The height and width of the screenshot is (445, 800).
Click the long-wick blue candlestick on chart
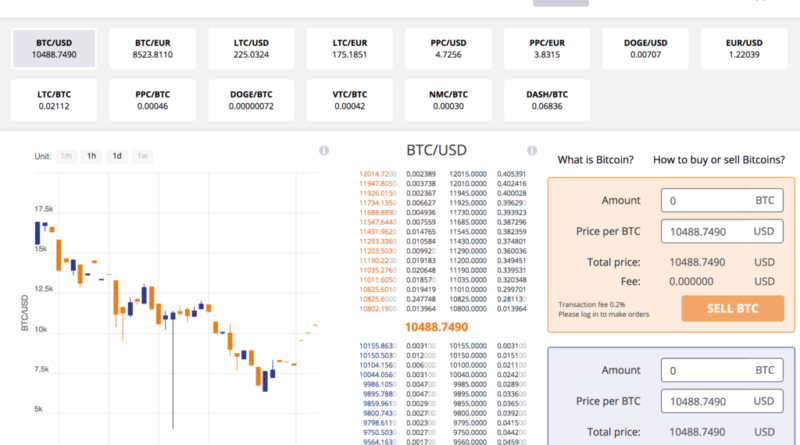173,370
